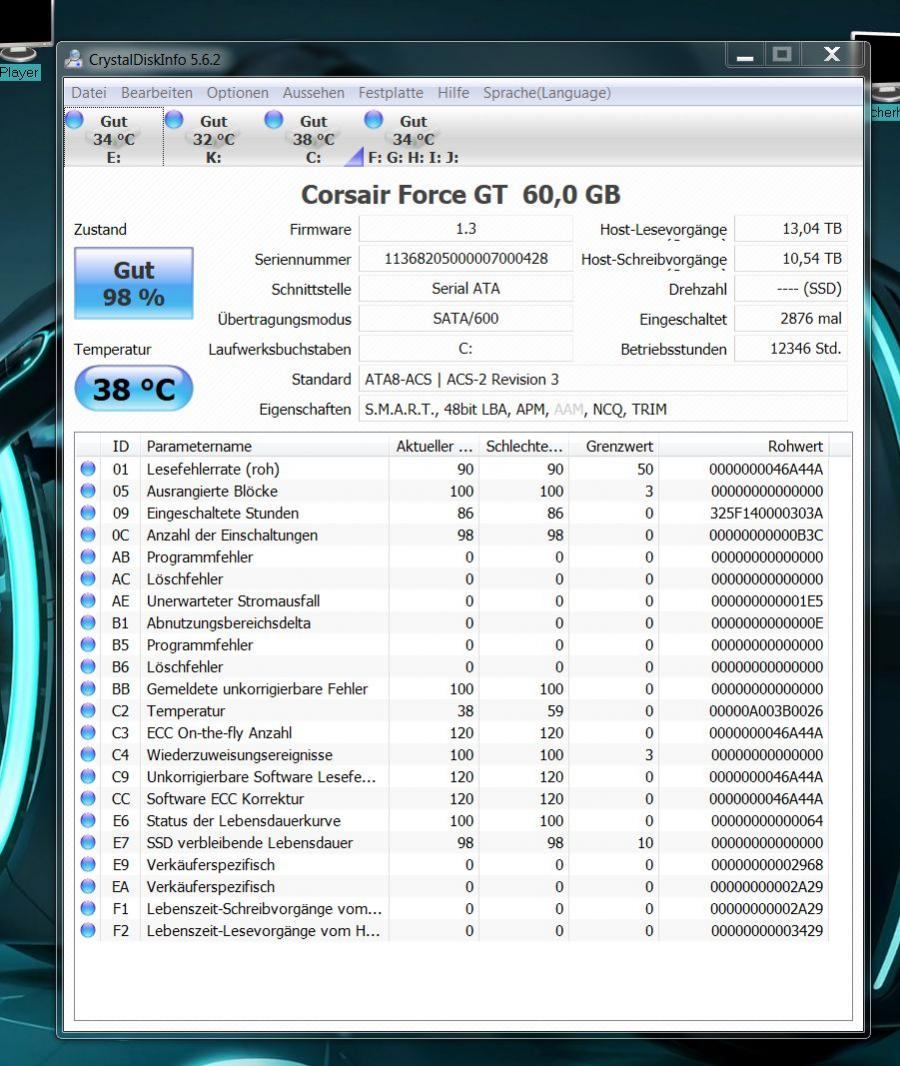Sort by the Parametername column header

click(x=264, y=446)
